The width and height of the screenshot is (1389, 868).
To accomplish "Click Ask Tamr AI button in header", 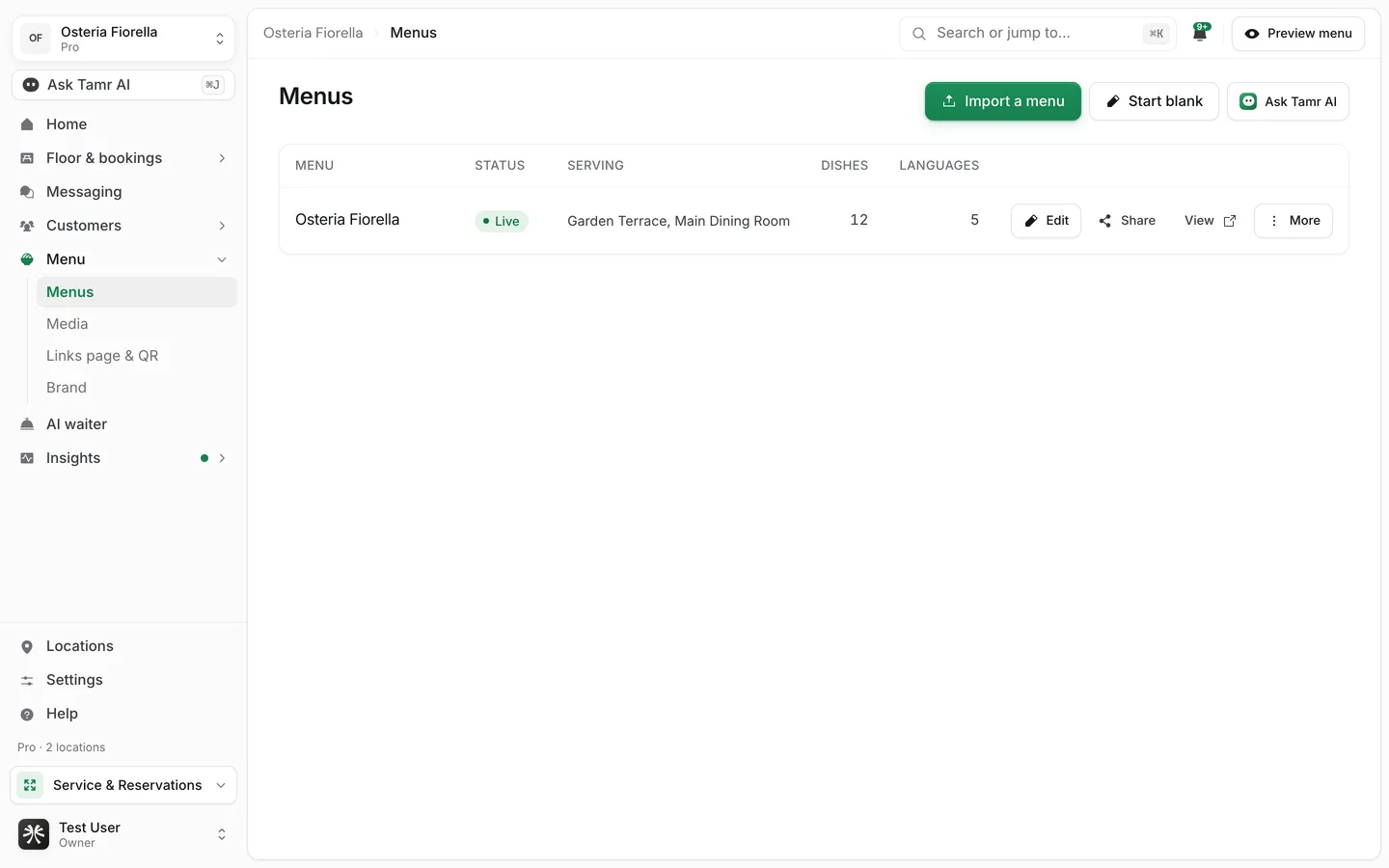I will pyautogui.click(x=1288, y=101).
